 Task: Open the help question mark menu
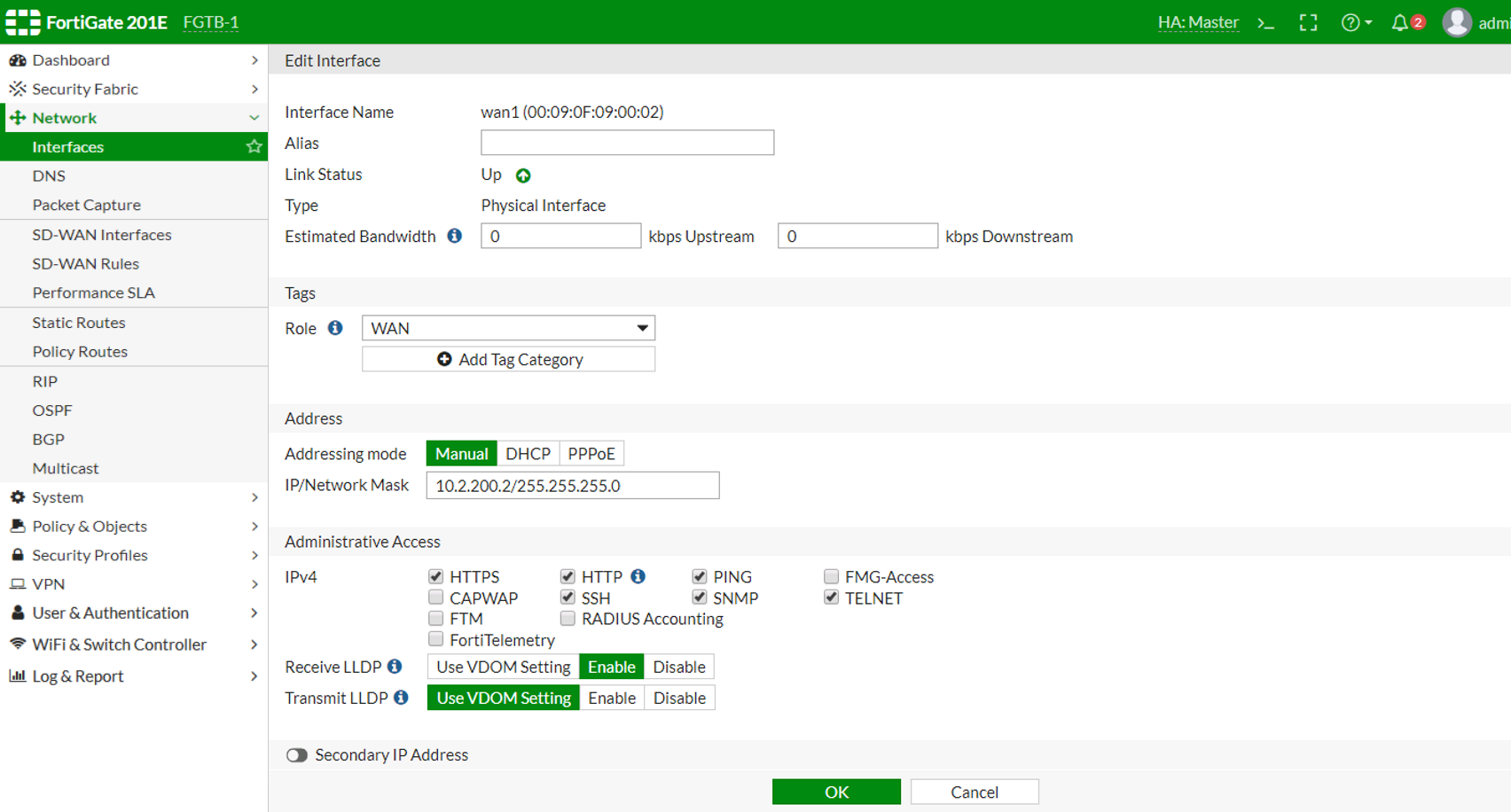1356,23
